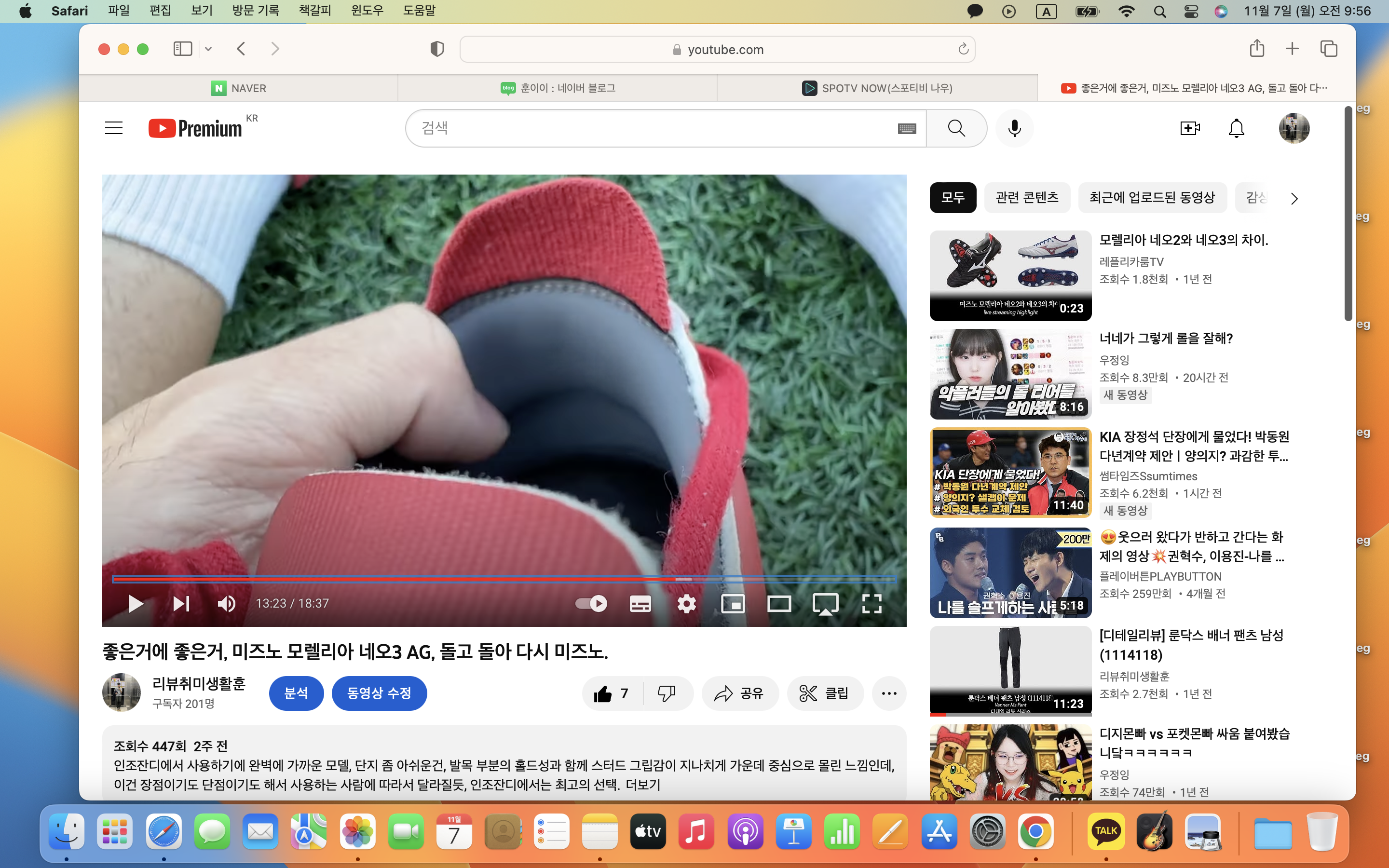
Task: Open 분석 analytics button
Action: pos(296,693)
